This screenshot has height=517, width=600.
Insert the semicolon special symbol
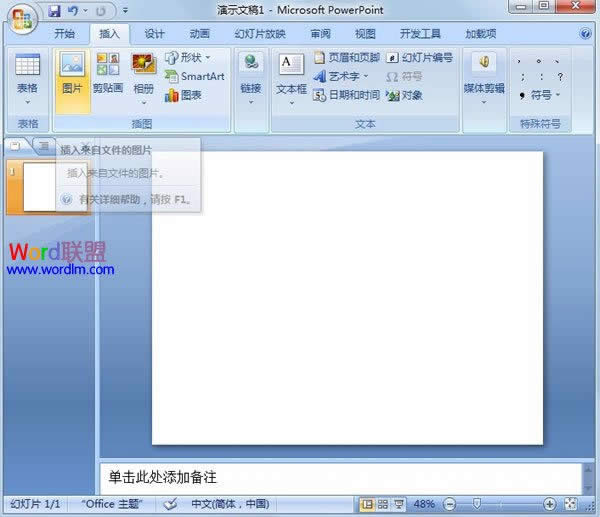coord(522,77)
